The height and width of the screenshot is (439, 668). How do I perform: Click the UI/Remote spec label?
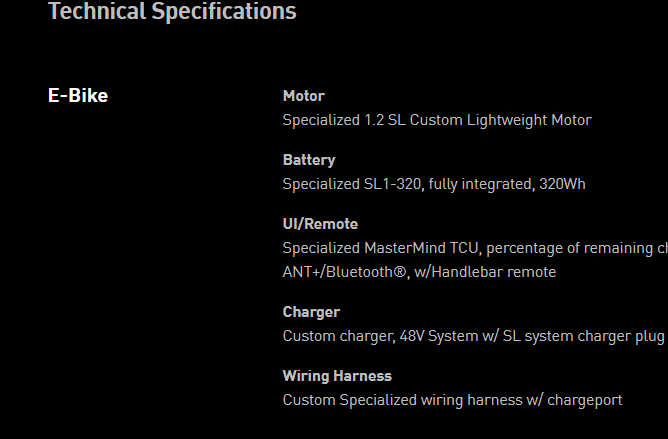[x=320, y=224]
